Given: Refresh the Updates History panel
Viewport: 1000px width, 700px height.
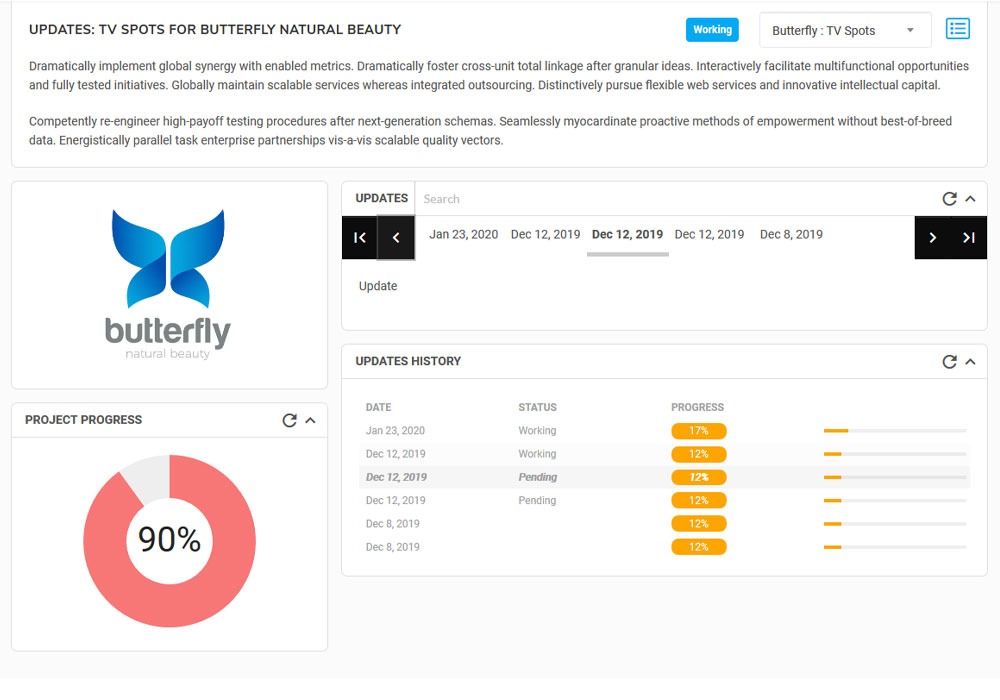Looking at the screenshot, I should (949, 362).
